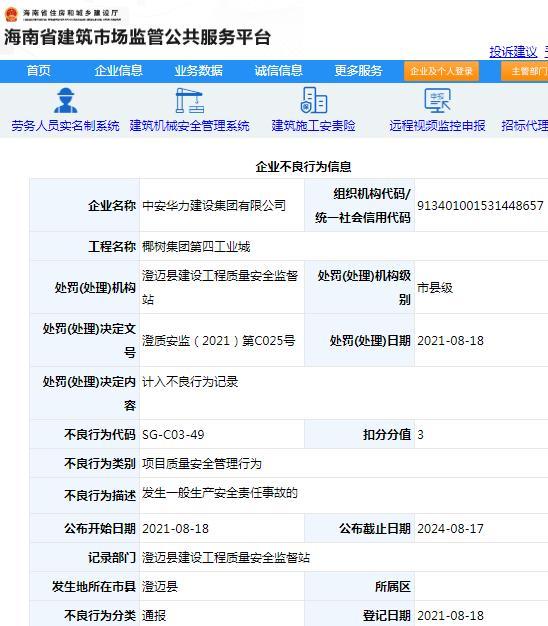The height and width of the screenshot is (626, 548).
Task: Select the 发生一般生产安全责任事故的 description
Action: tap(220, 493)
